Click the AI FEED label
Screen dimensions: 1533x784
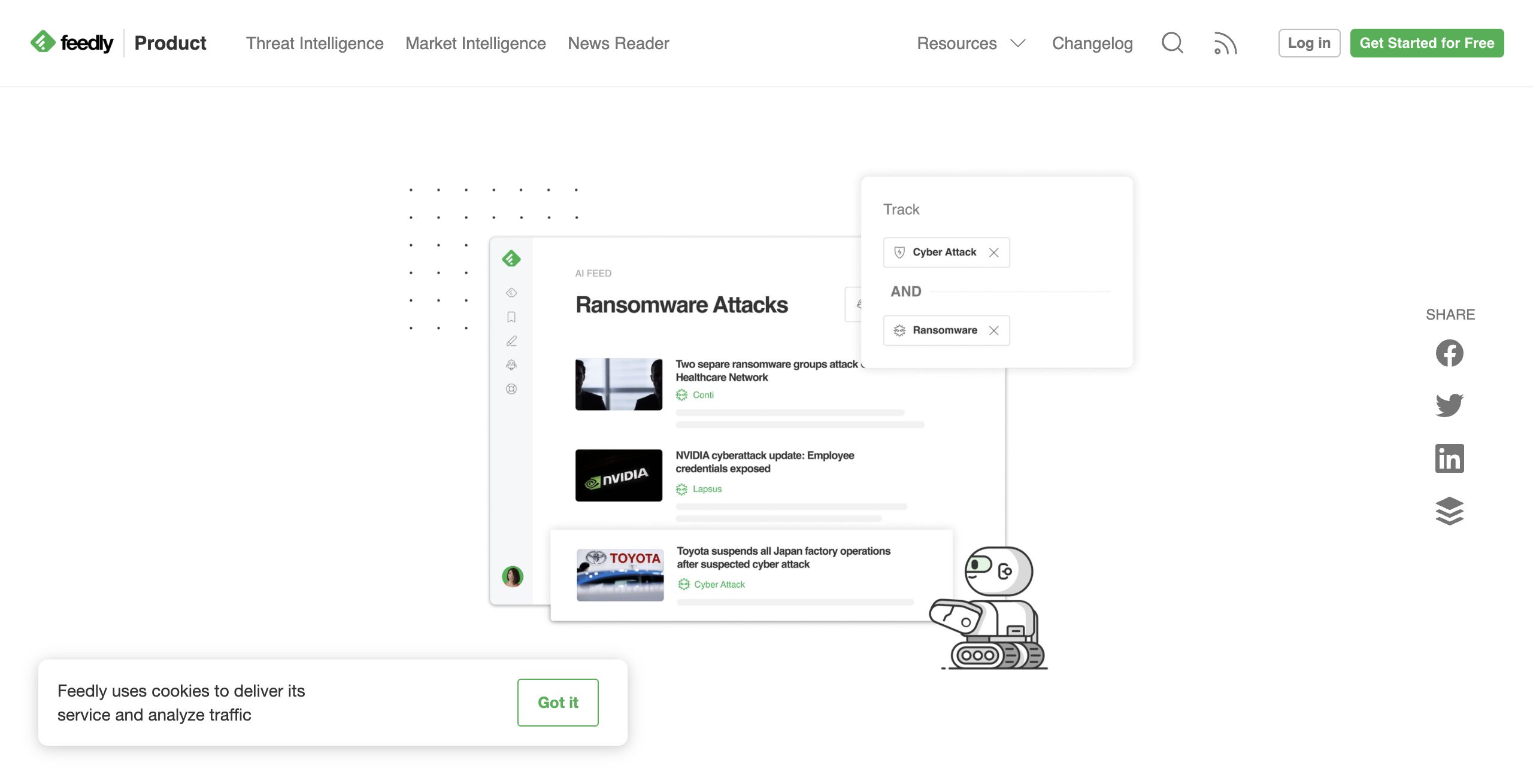coord(593,274)
